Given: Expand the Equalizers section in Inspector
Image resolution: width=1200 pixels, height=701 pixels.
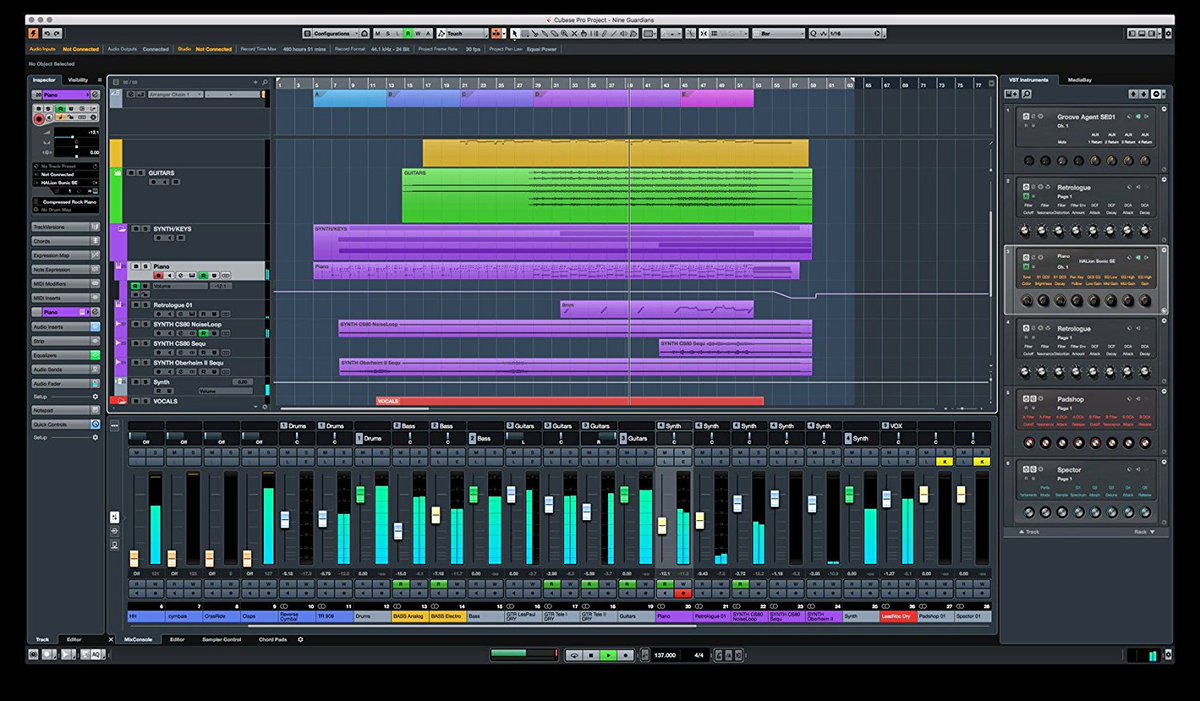Looking at the screenshot, I should tap(64, 354).
